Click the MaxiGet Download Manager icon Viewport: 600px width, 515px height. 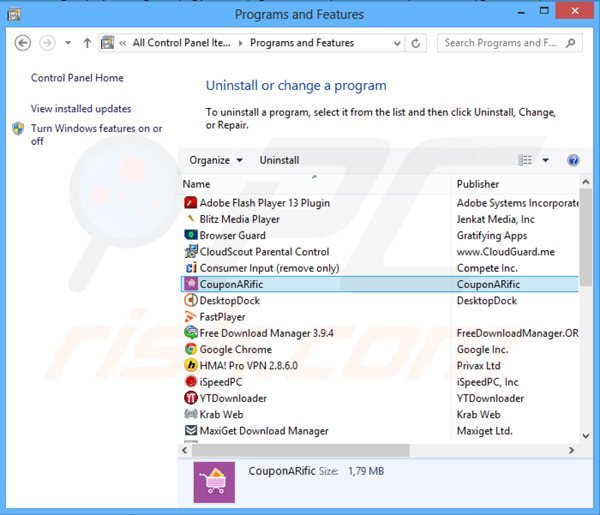point(191,430)
